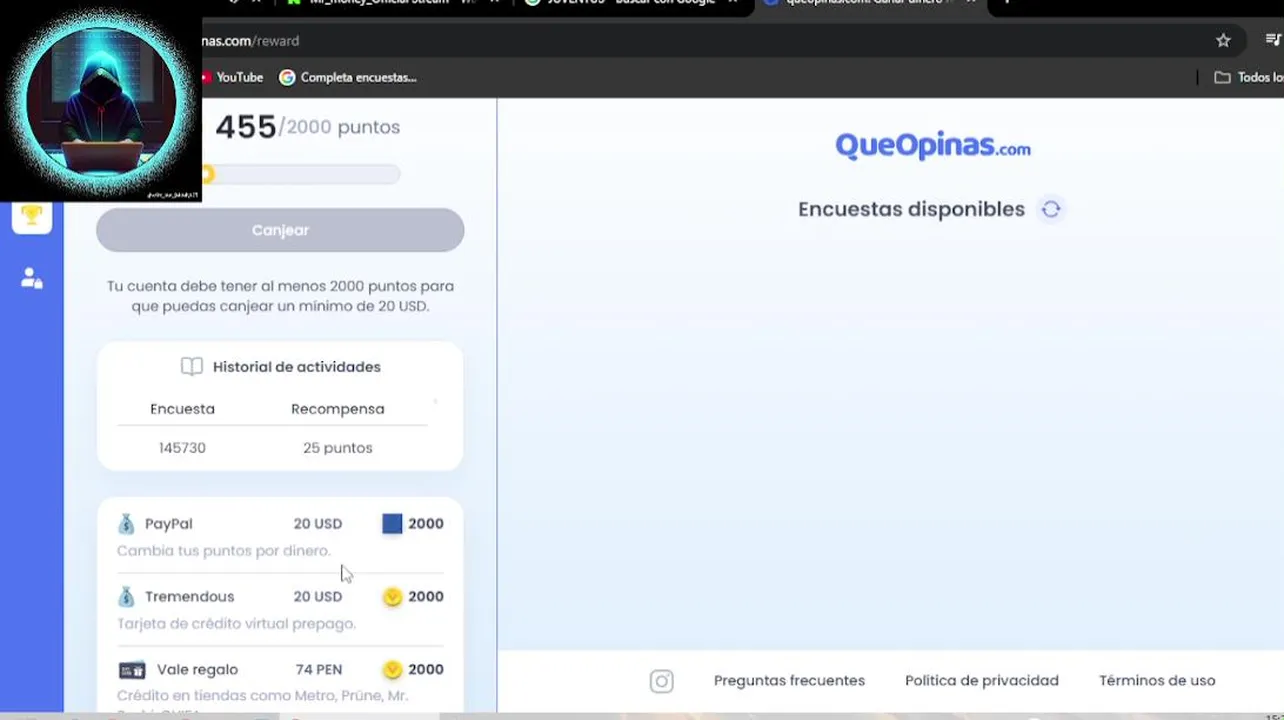Click the trophy rewards sidebar icon
This screenshot has height=720, width=1284.
click(32, 215)
